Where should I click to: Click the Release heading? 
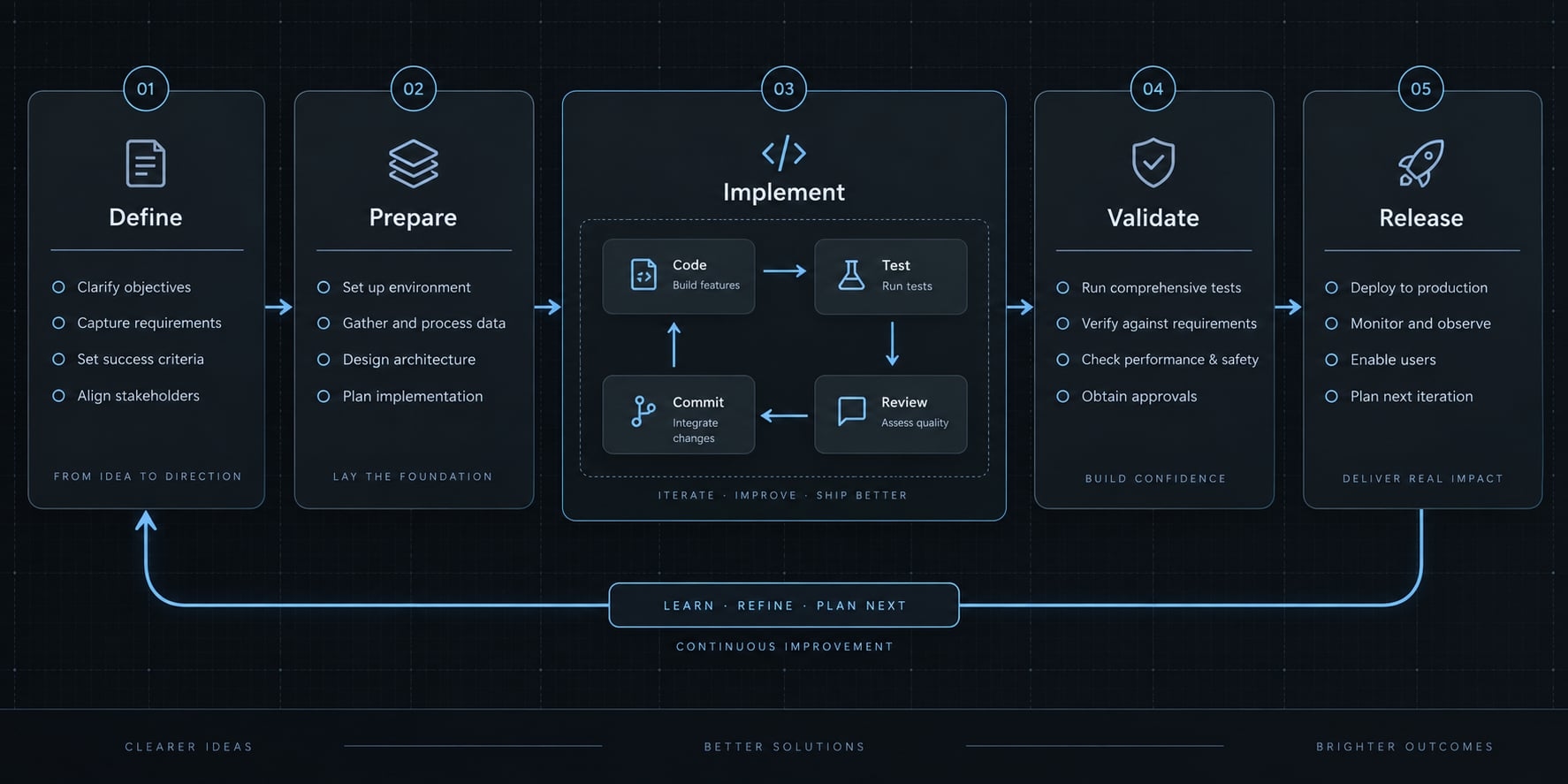pyautogui.click(x=1421, y=218)
